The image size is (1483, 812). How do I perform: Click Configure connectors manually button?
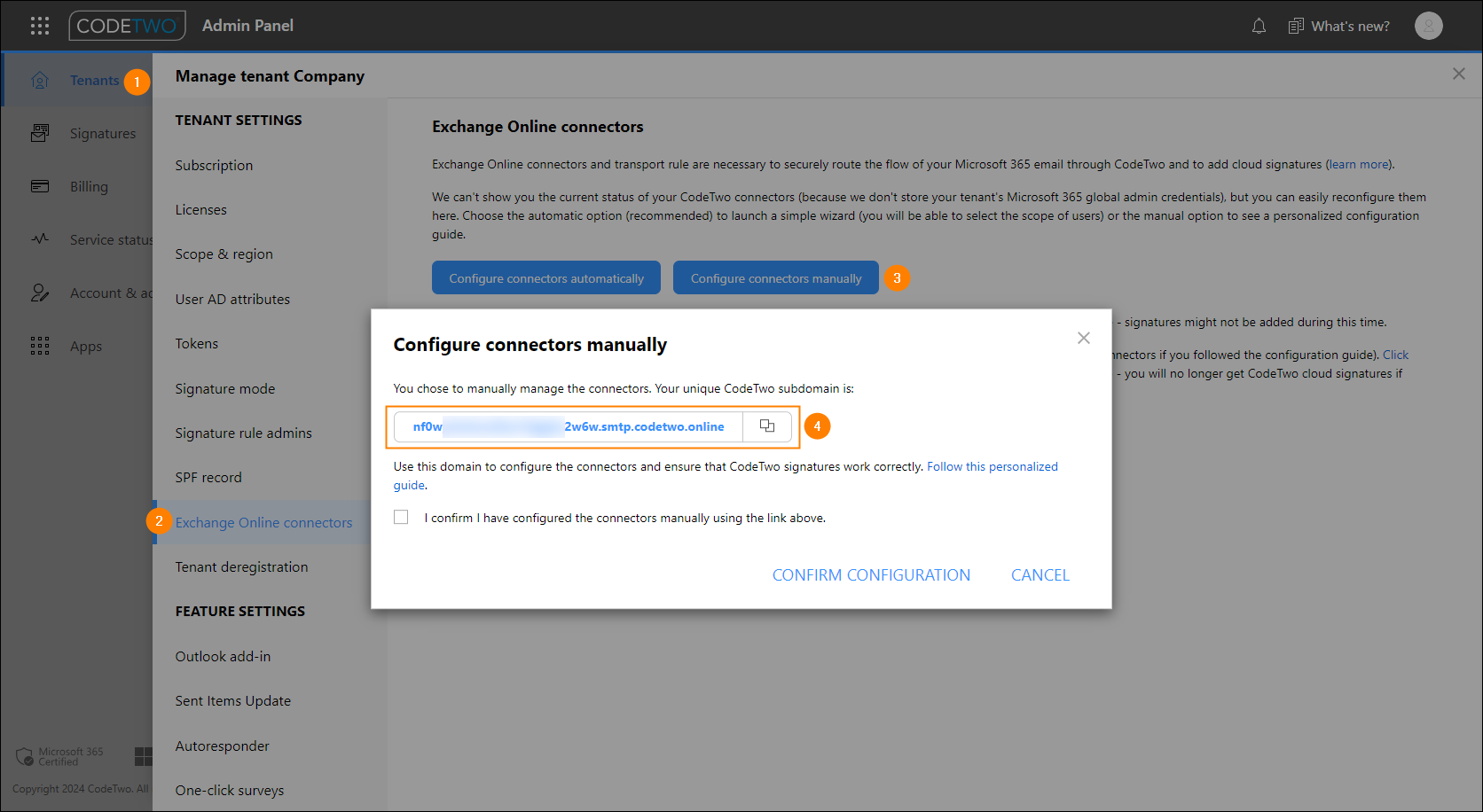776,277
